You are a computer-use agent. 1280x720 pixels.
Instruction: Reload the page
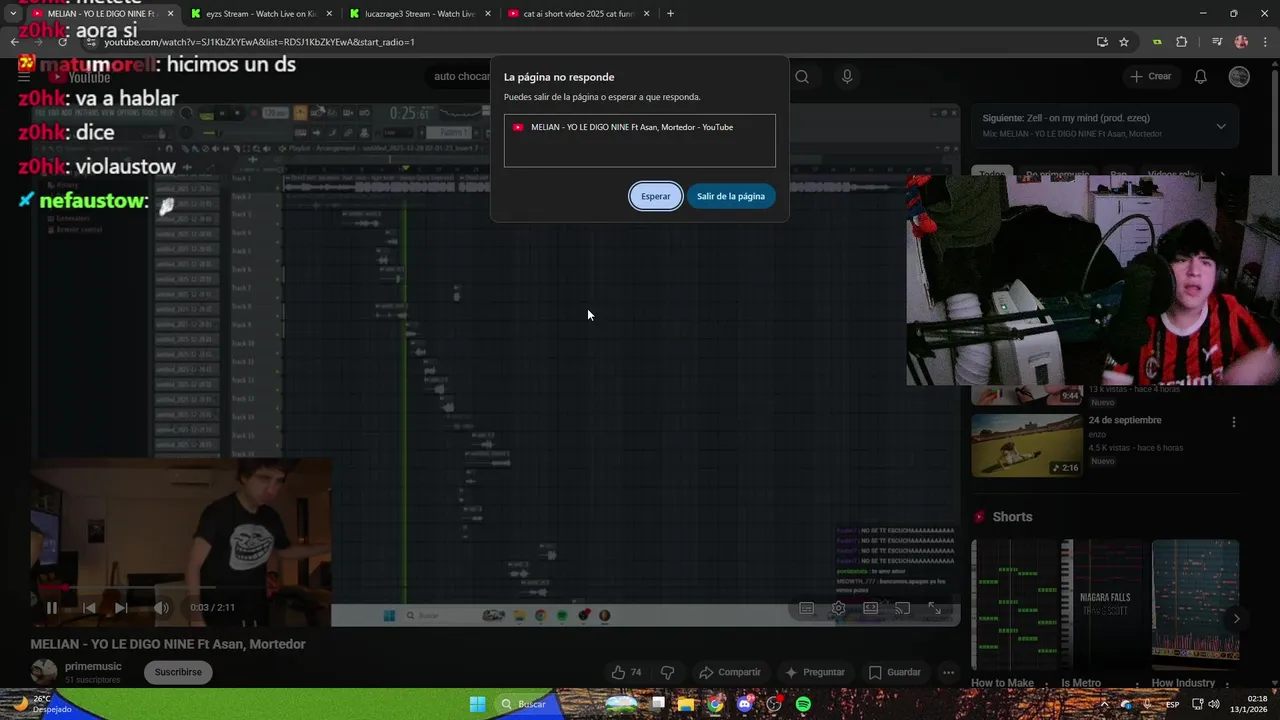tap(62, 42)
